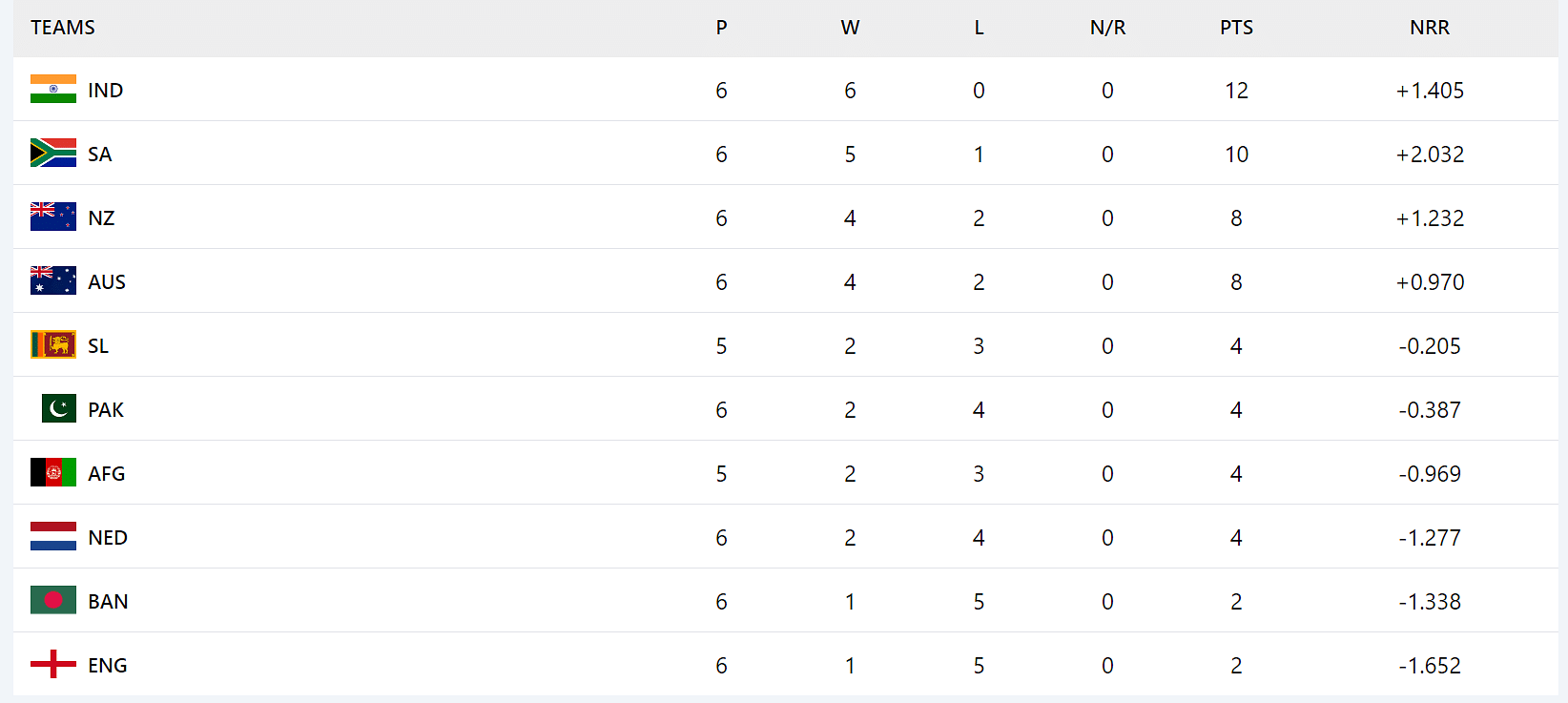
Task: Click the Australia flag icon
Action: click(53, 281)
